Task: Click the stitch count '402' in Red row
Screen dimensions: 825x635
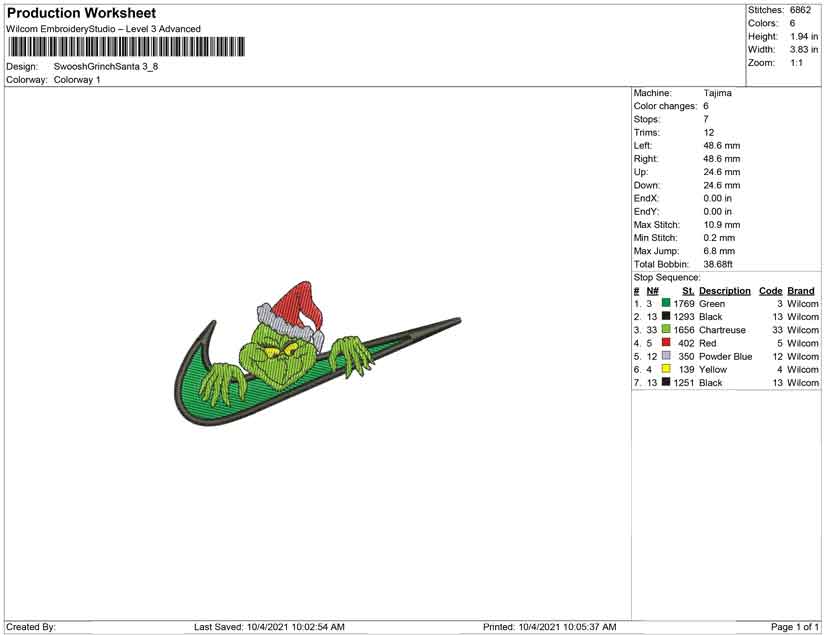Action: tap(687, 343)
